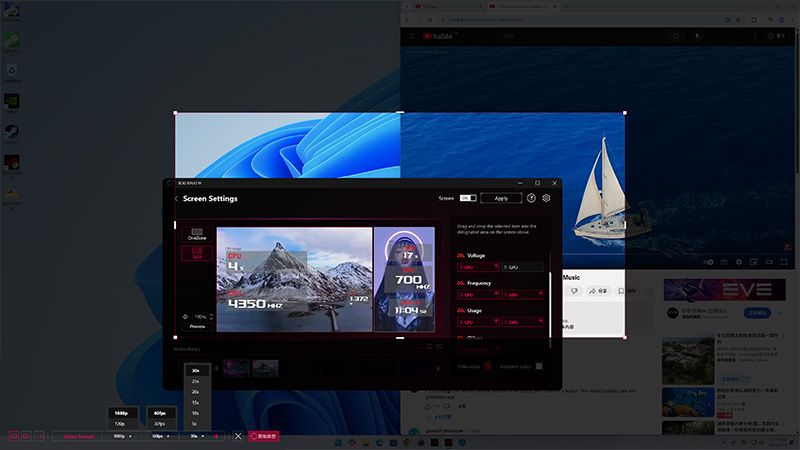The height and width of the screenshot is (450, 800).
Task: Click the shuffle icon above media library
Action: click(439, 346)
